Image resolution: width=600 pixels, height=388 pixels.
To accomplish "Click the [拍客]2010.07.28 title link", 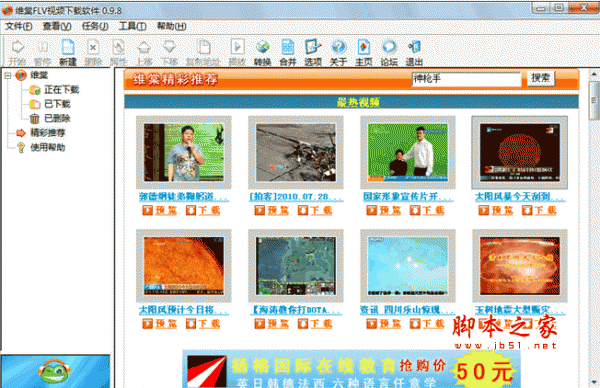I will (x=296, y=197).
